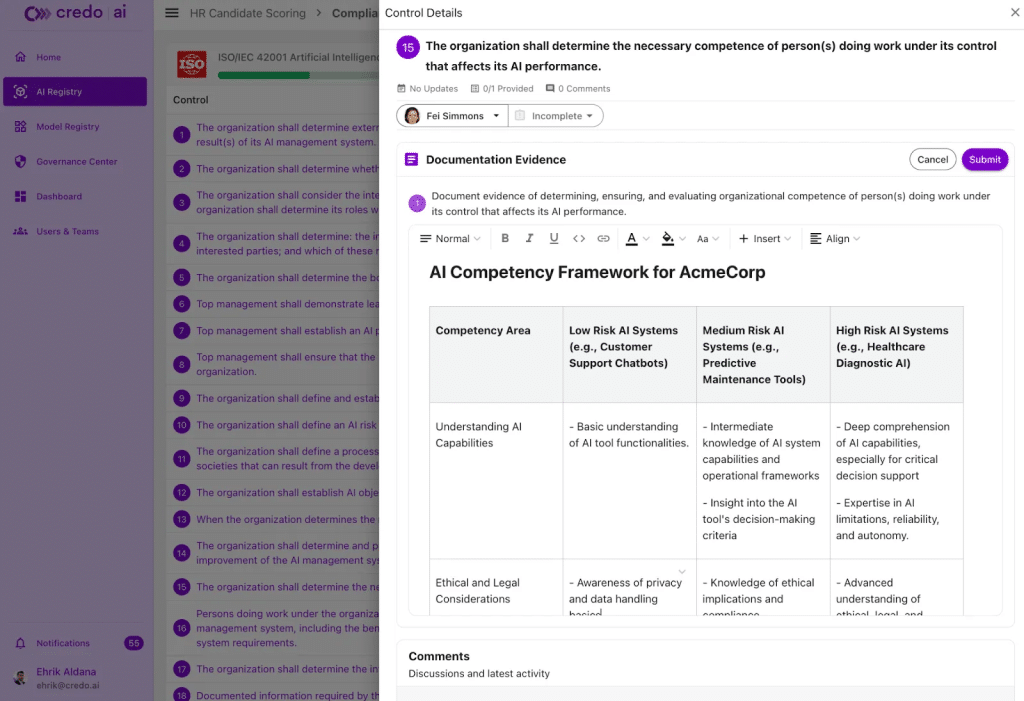The image size is (1024, 701).
Task: Click the No Updates calendar icon
Action: tap(401, 89)
